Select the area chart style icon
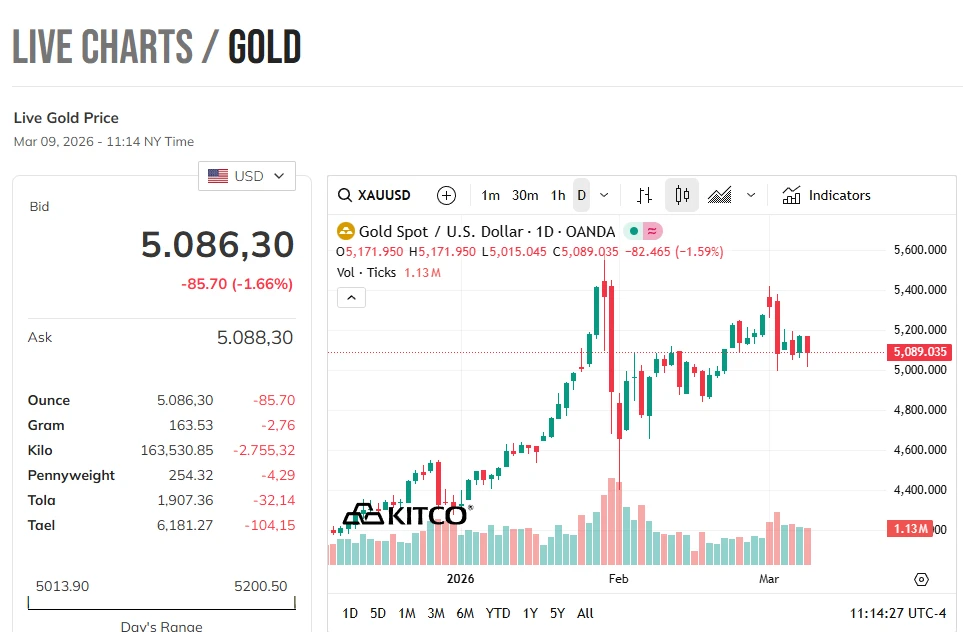963x632 pixels. click(720, 195)
